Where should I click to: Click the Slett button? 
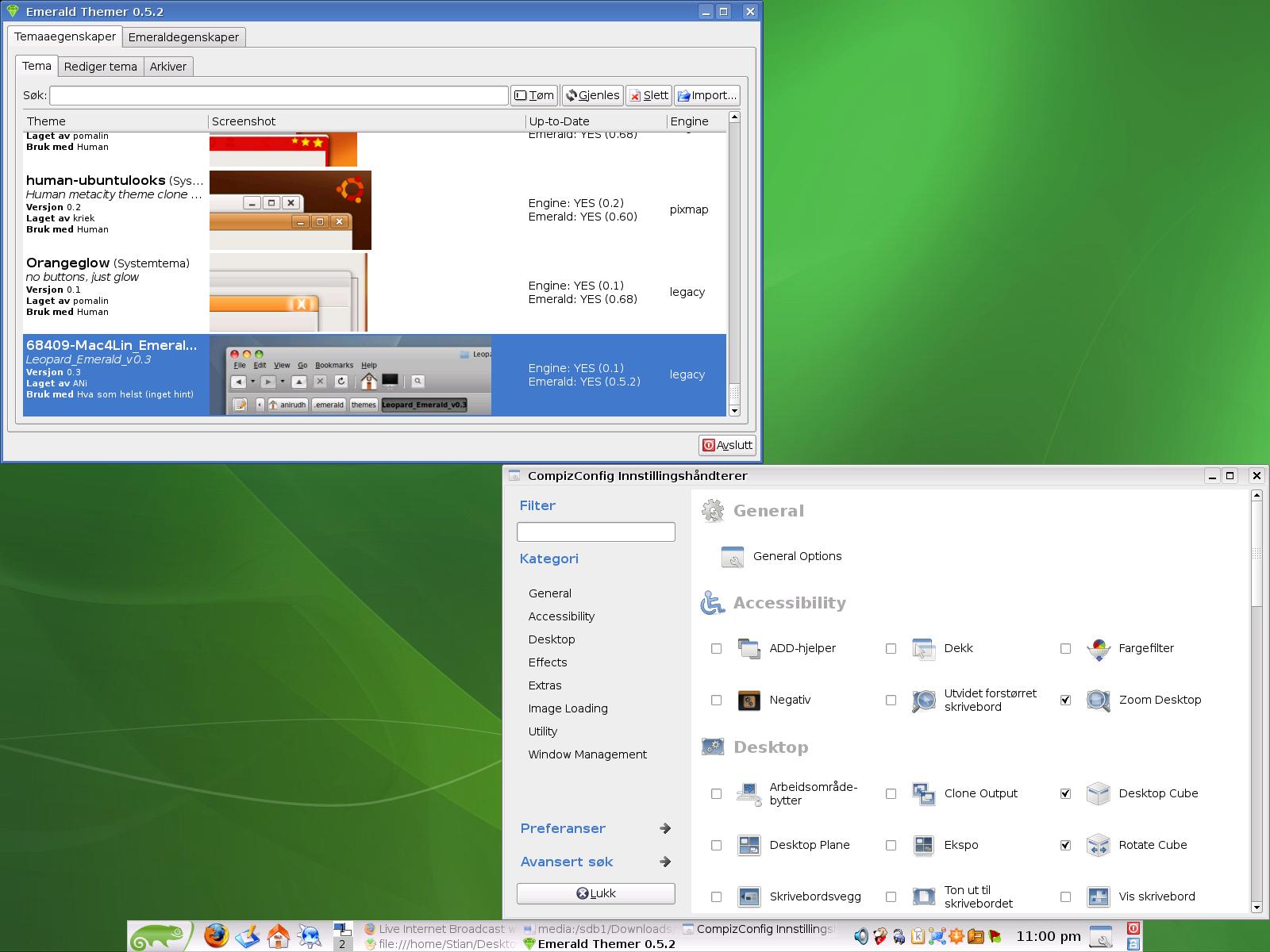[648, 95]
